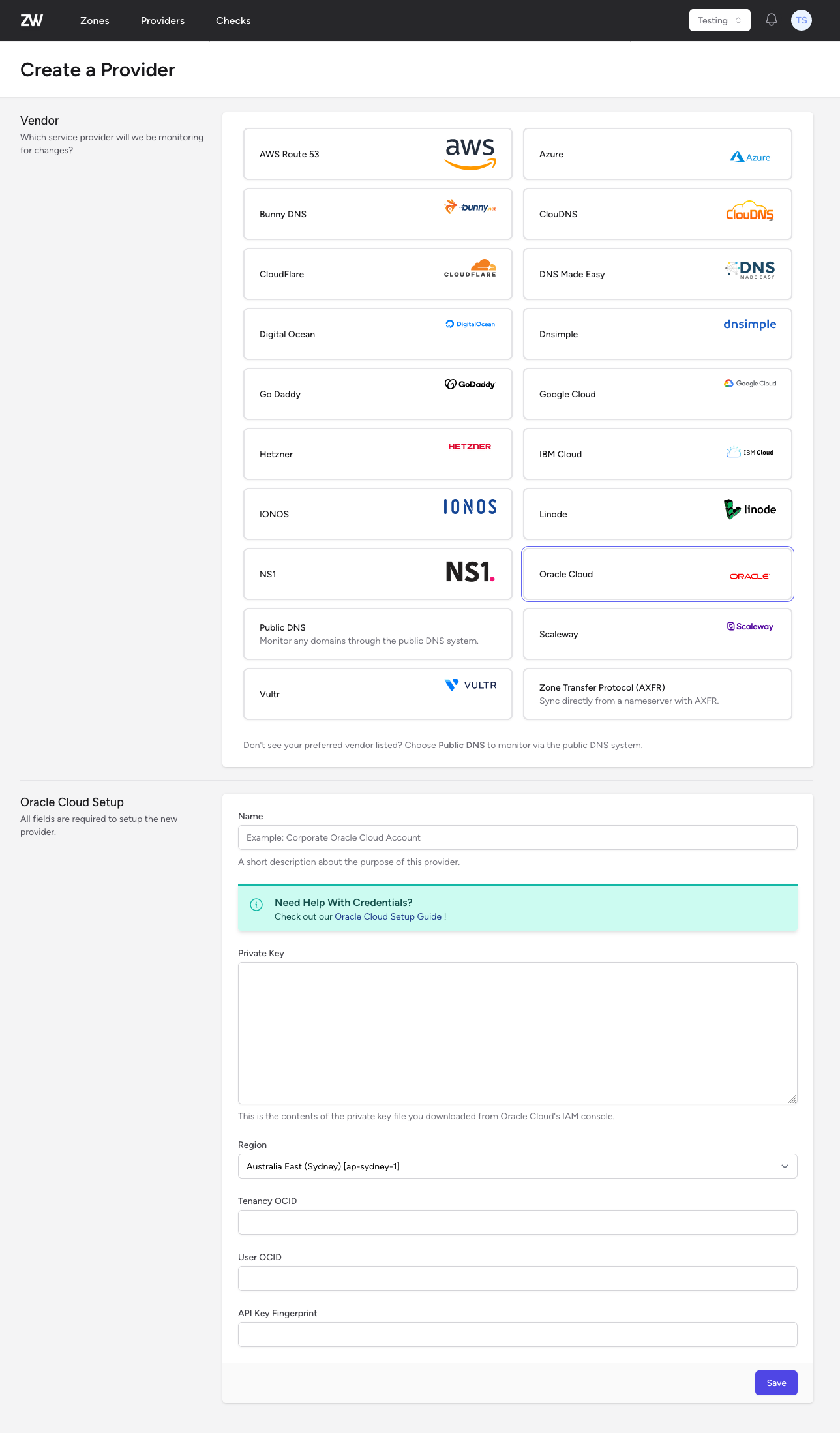Pick the Vultr vendor card

(378, 694)
